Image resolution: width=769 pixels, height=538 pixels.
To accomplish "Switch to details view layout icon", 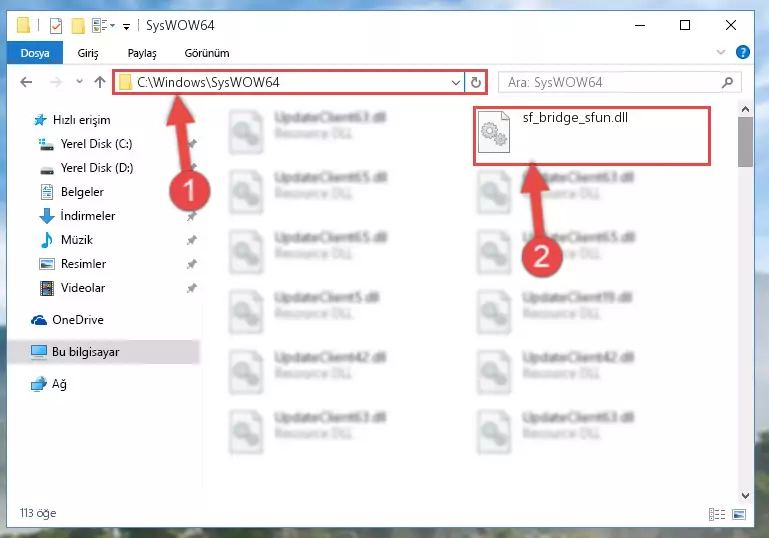I will pyautogui.click(x=717, y=514).
